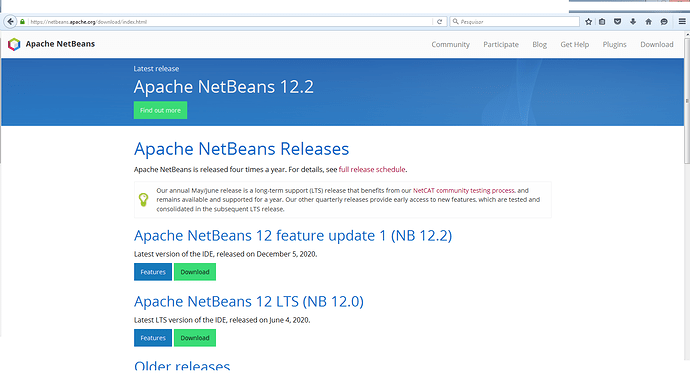Image resolution: width=690 pixels, height=388 pixels.
Task: Reload the page with the refresh icon
Action: (439, 22)
